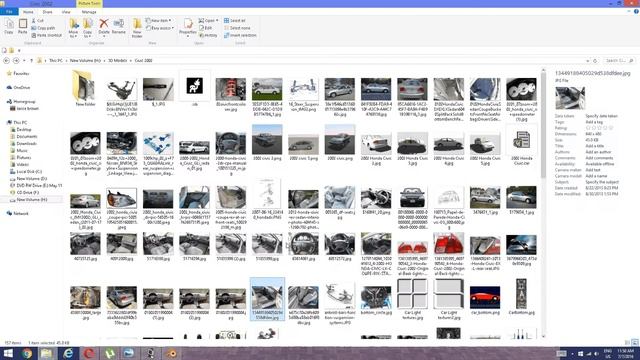The image size is (640, 360).
Task: Click Paste shortcut in the ribbon
Action: coord(47,35)
